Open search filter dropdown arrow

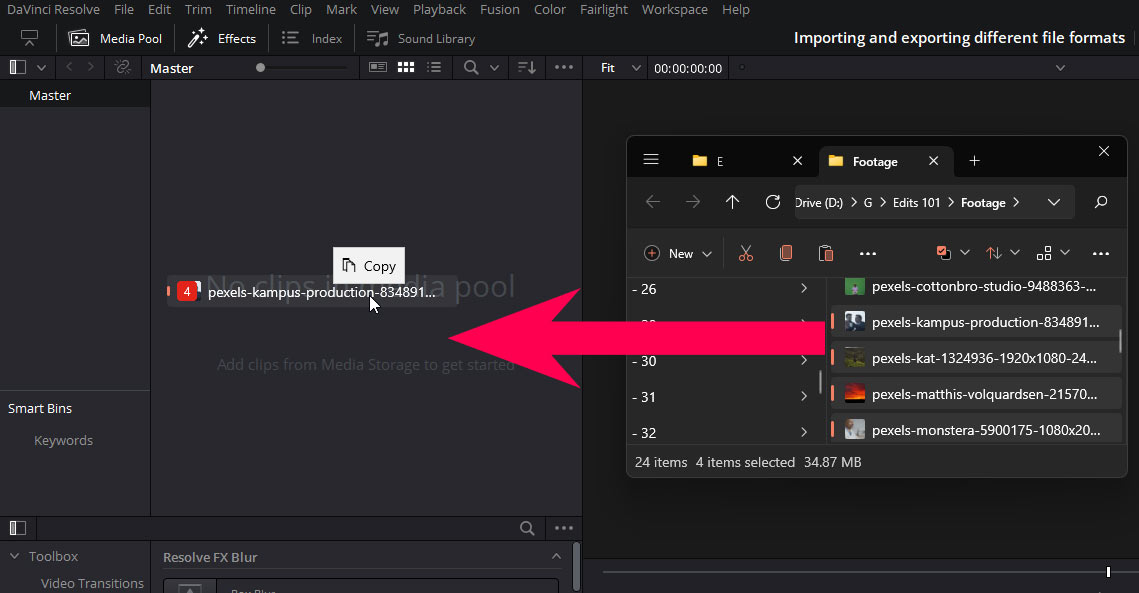pos(494,68)
